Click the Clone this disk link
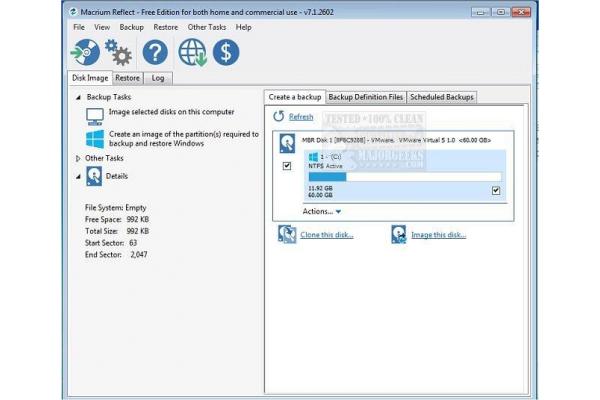The width and height of the screenshot is (600, 400). pyautogui.click(x=326, y=235)
